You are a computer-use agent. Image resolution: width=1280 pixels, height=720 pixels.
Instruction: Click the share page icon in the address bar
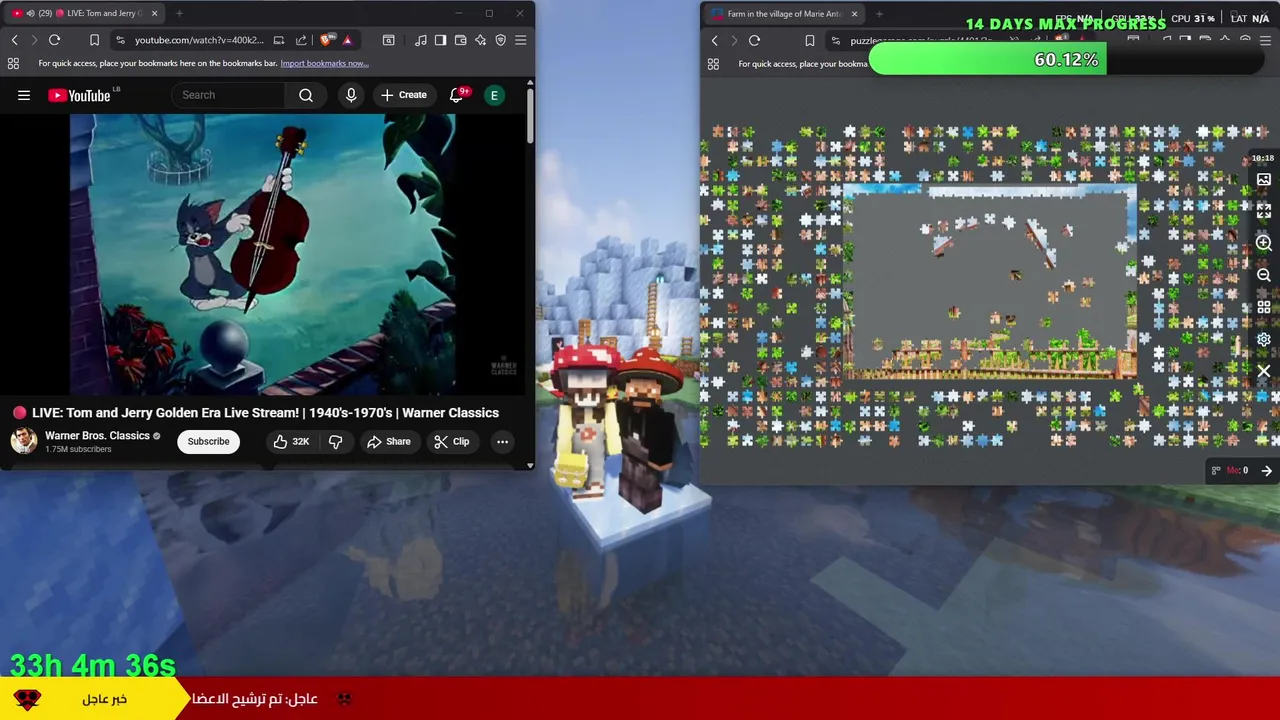coord(301,40)
